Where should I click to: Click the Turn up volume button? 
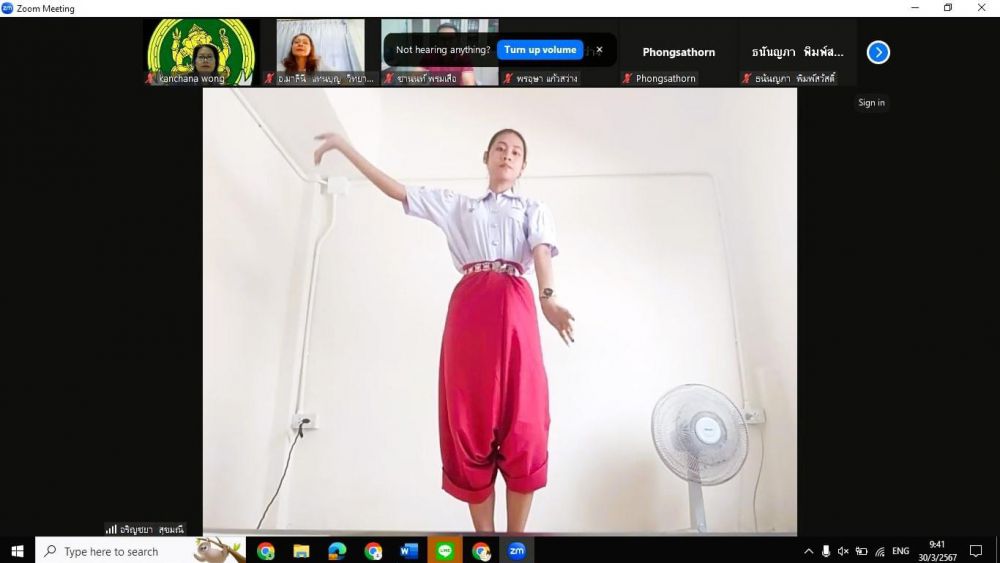pos(540,50)
